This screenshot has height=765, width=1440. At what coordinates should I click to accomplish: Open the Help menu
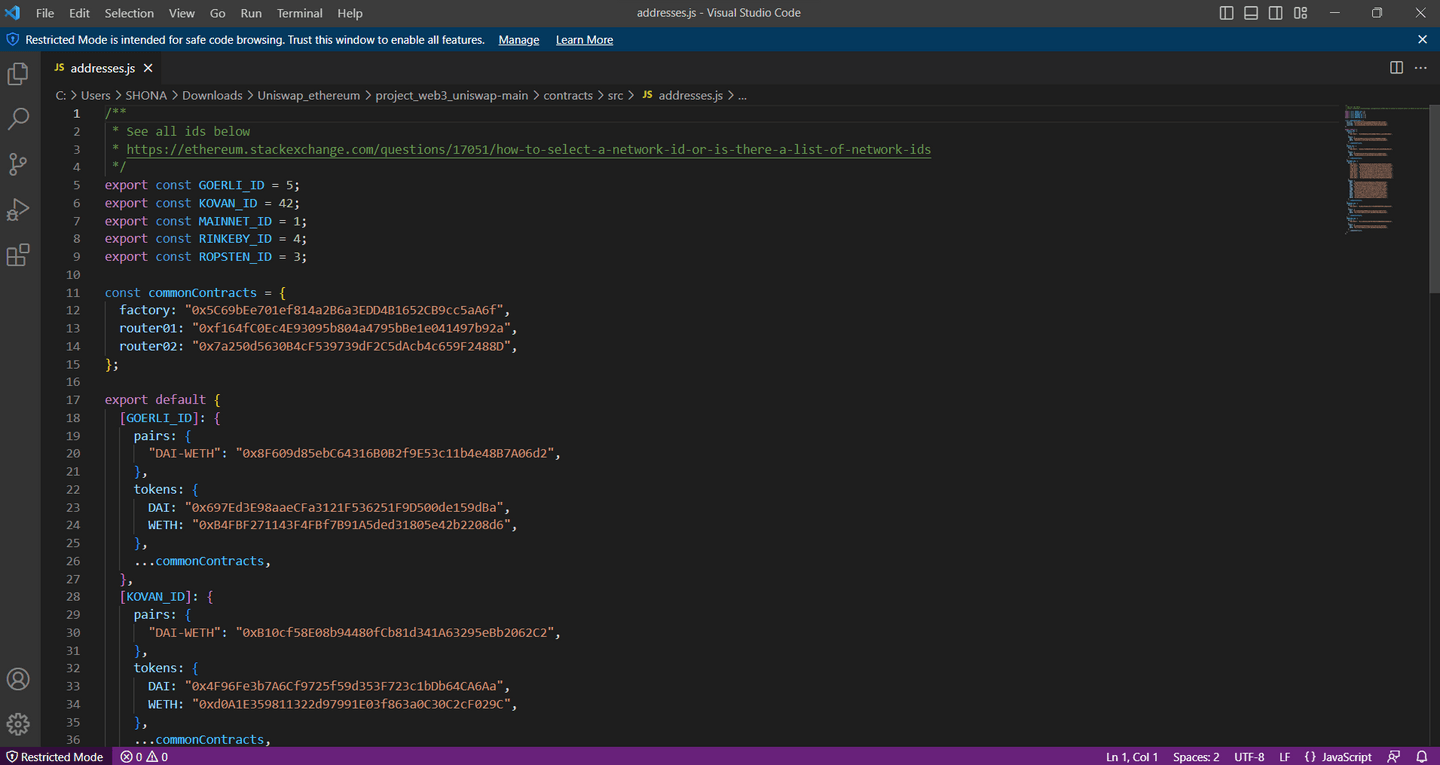[350, 13]
